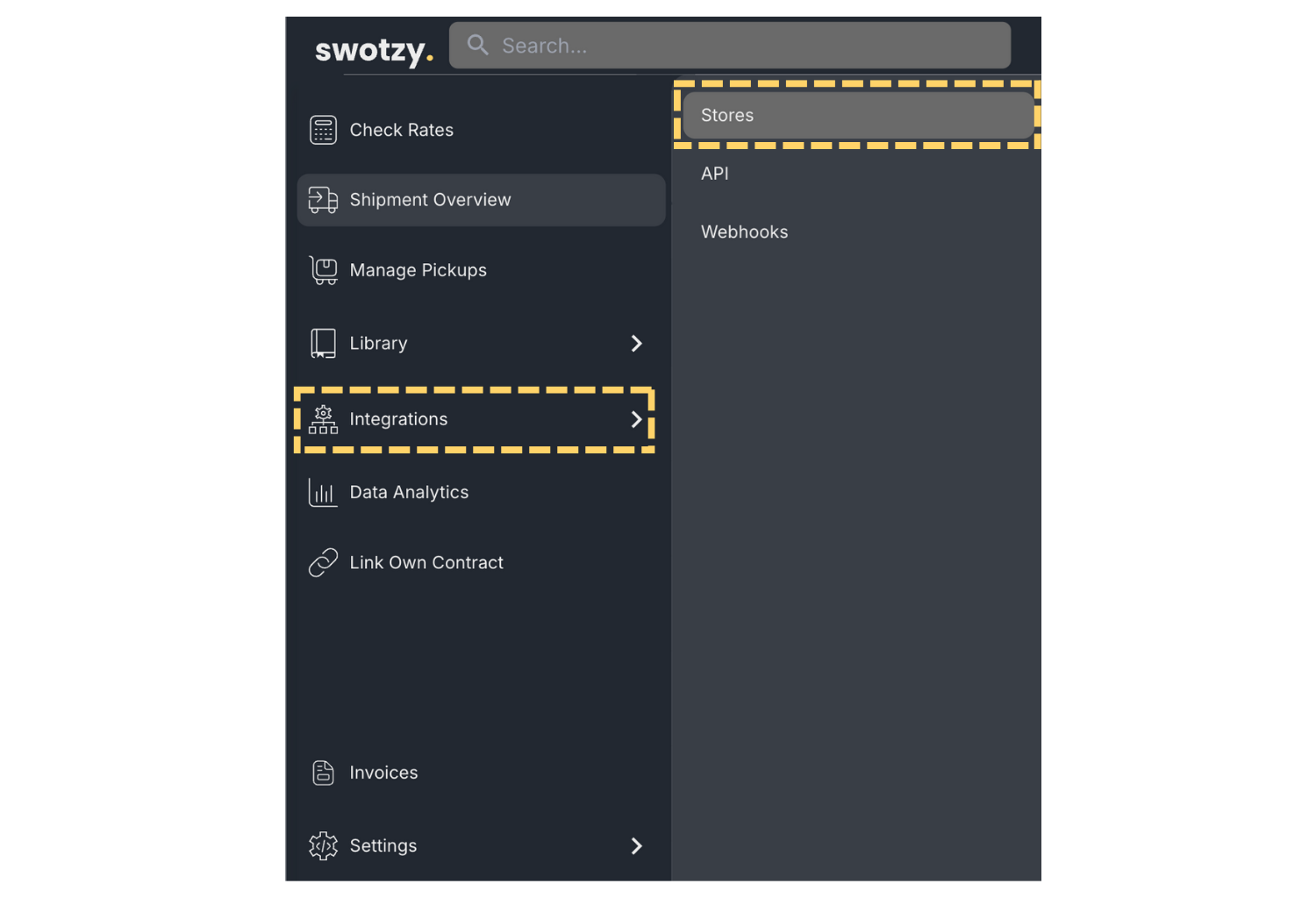This screenshot has height=898, width=1316.
Task: Click the Invoices document icon
Action: [323, 773]
